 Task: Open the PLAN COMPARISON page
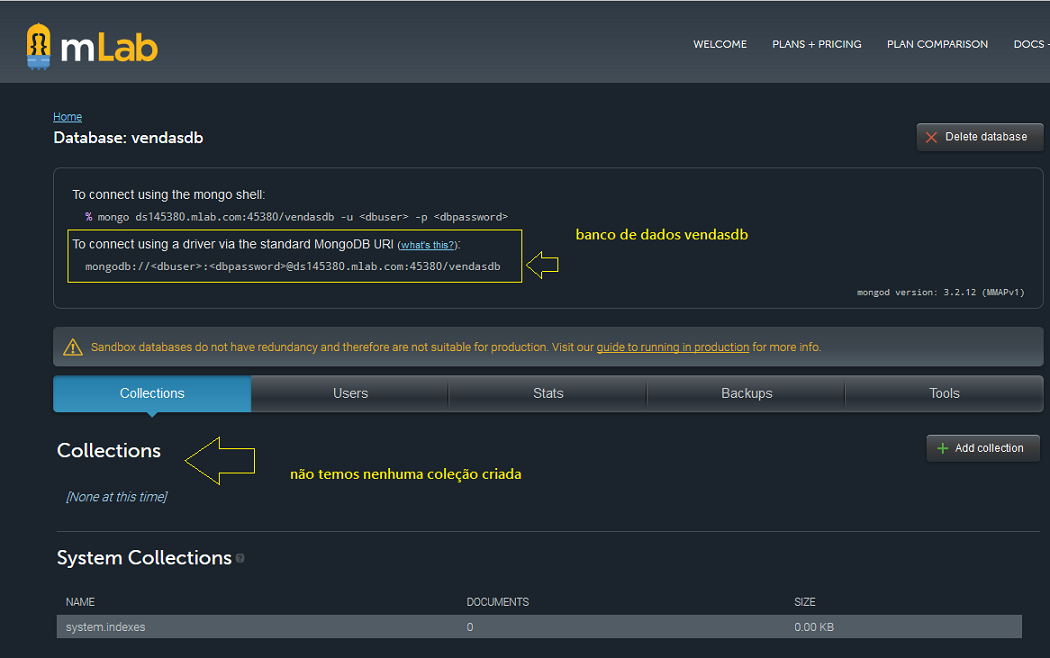[937, 44]
